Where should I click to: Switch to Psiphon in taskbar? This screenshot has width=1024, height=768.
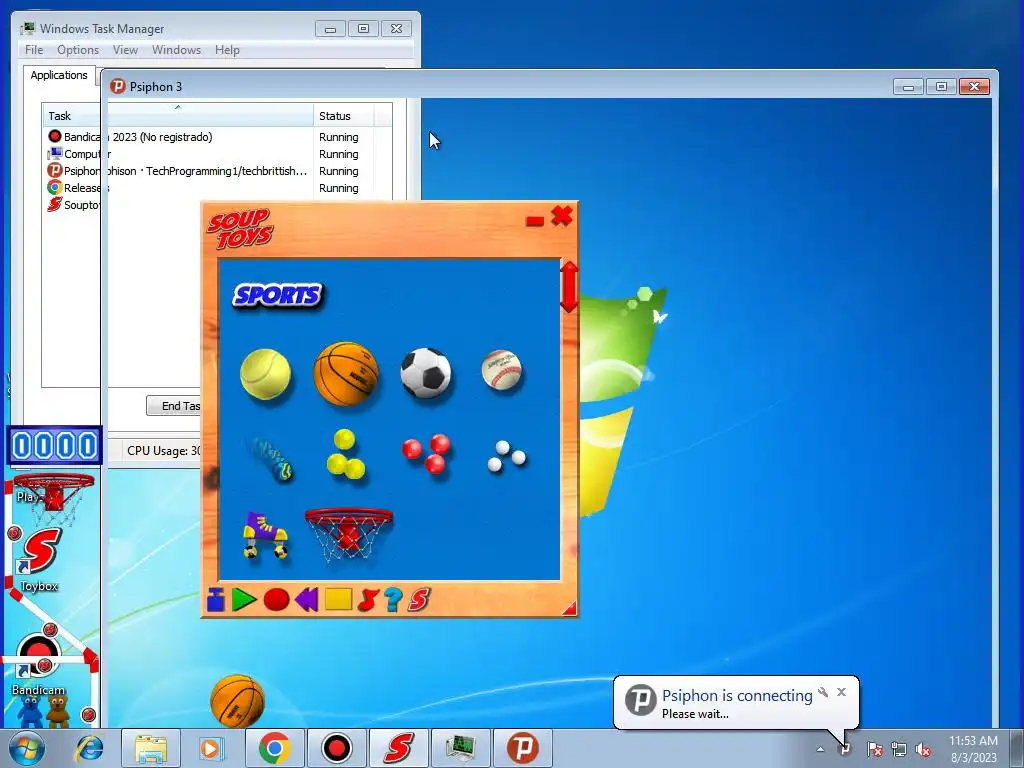522,748
